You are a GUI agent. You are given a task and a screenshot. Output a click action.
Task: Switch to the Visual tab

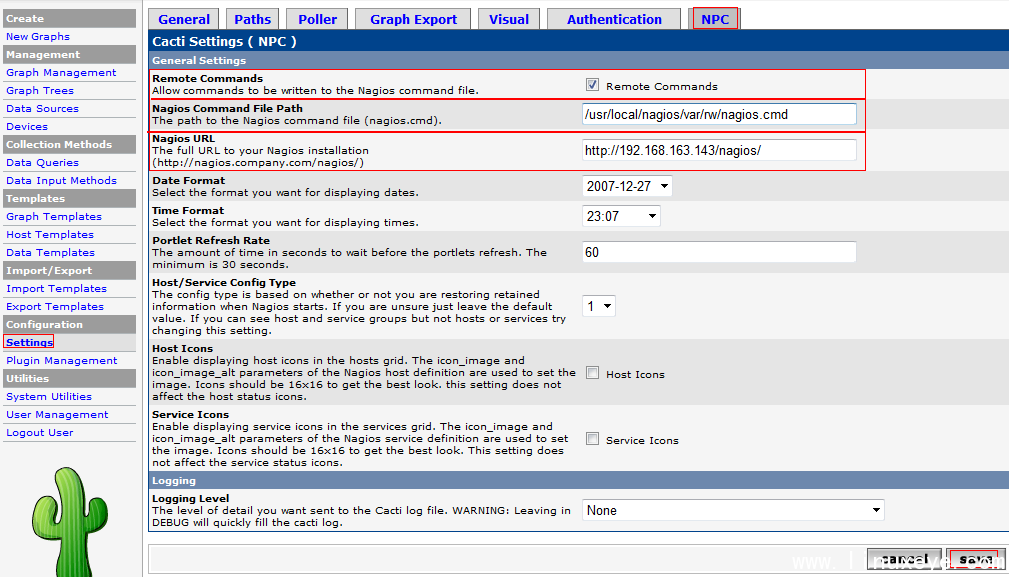tap(508, 19)
